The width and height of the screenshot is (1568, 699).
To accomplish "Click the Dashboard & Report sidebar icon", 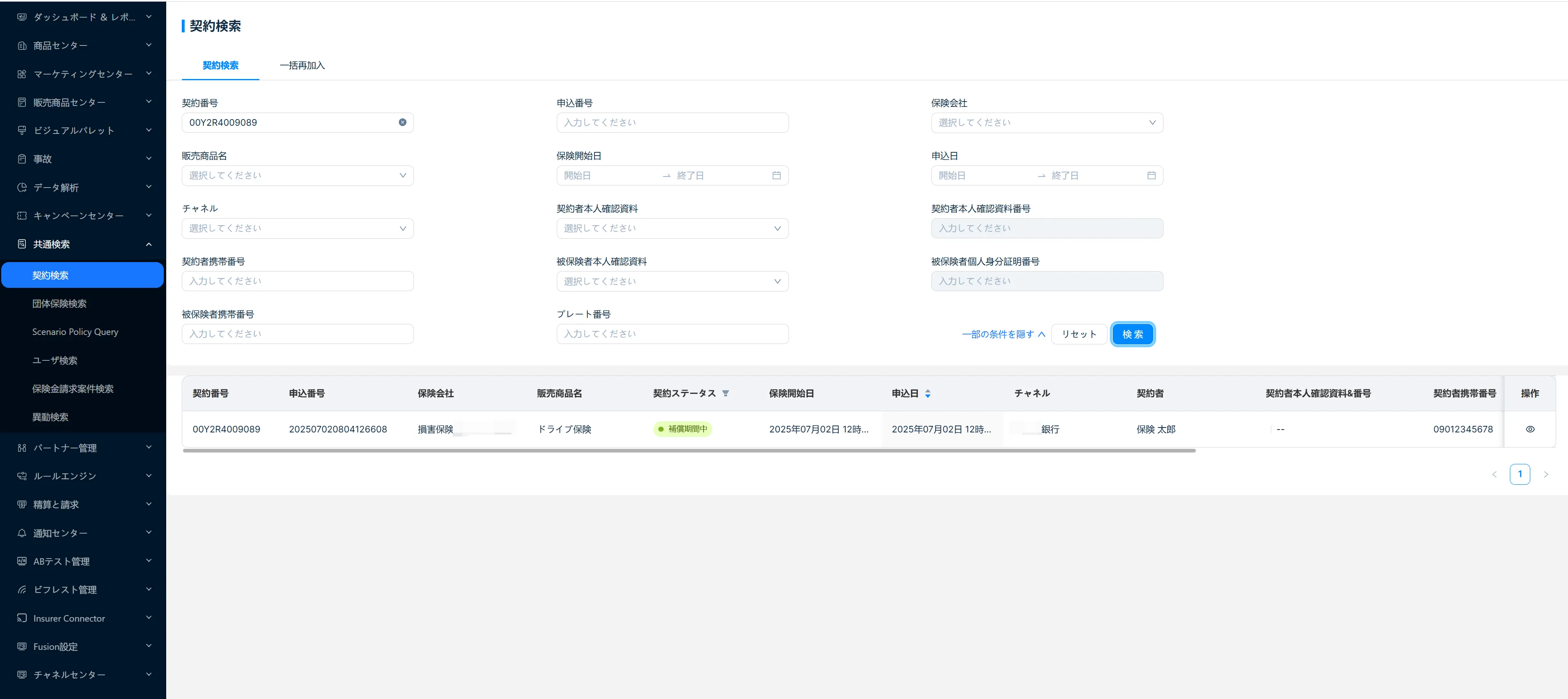I will (22, 17).
